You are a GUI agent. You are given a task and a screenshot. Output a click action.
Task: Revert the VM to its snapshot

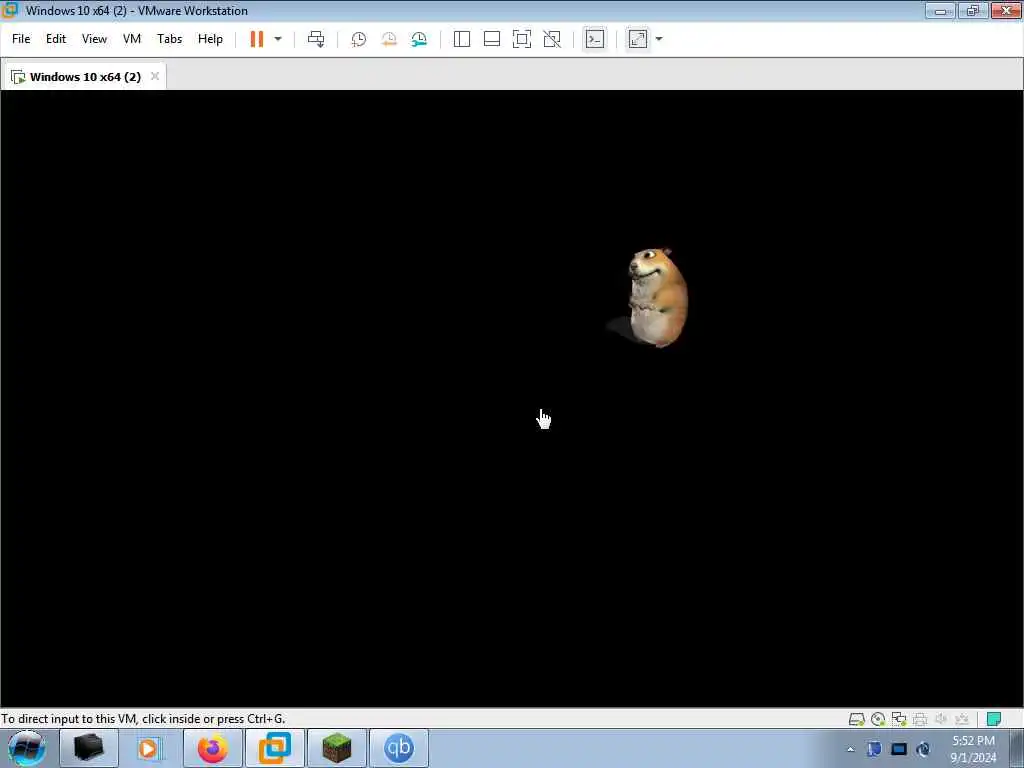click(389, 39)
